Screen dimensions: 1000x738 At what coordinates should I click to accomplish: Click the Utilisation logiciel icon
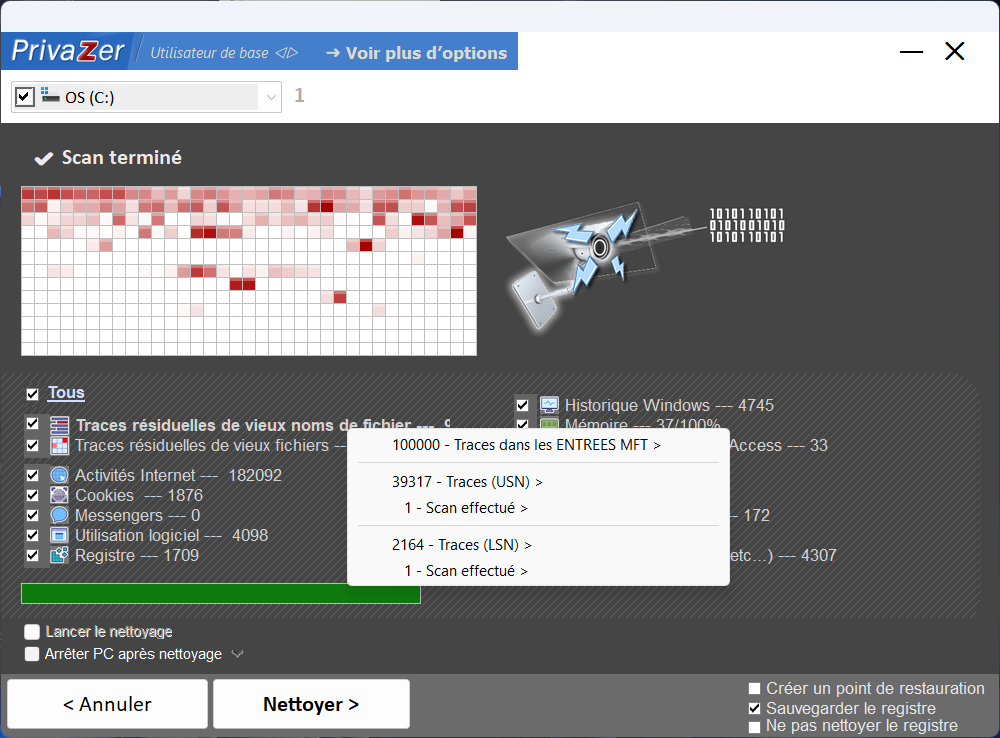59,535
